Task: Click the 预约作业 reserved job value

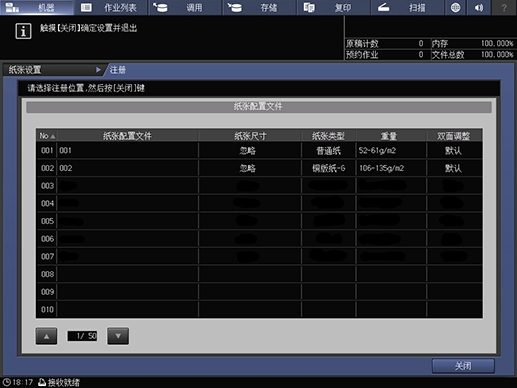Action: click(421, 54)
